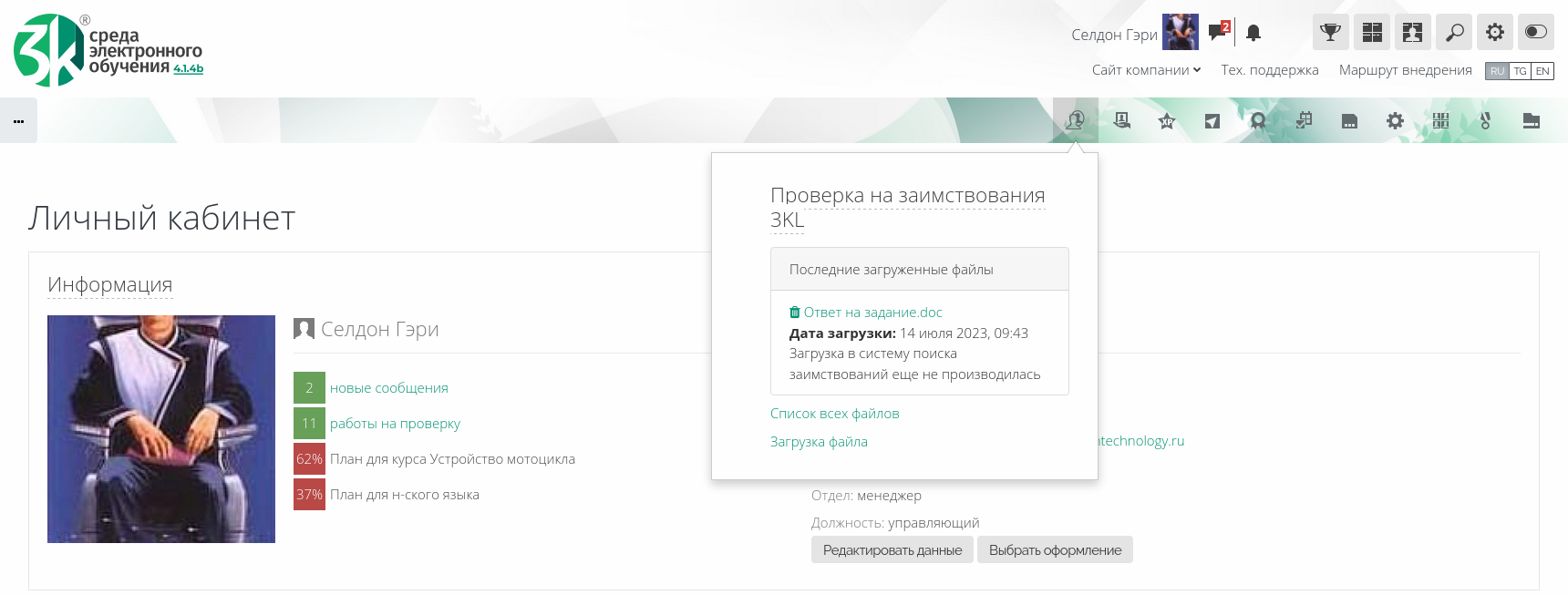Delete file via trash icon

click(x=794, y=313)
